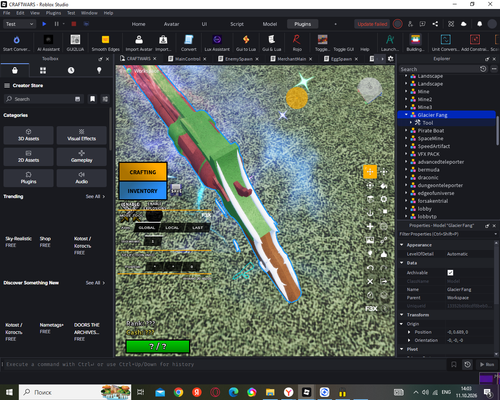
Task: Launch the GUI2LUA plugin
Action: [75, 43]
